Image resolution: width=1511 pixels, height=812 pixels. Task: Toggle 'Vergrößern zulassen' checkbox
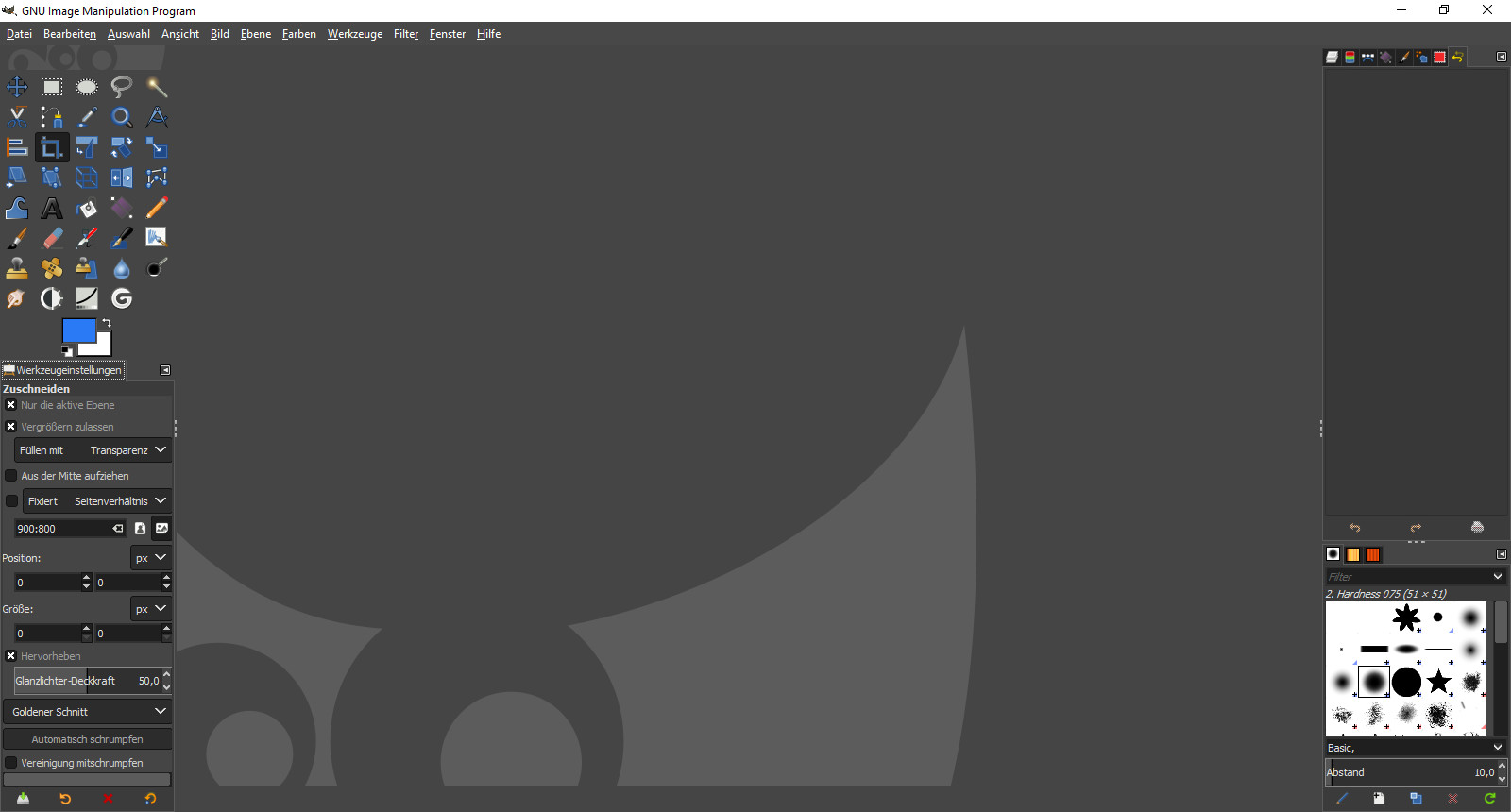[x=11, y=427]
